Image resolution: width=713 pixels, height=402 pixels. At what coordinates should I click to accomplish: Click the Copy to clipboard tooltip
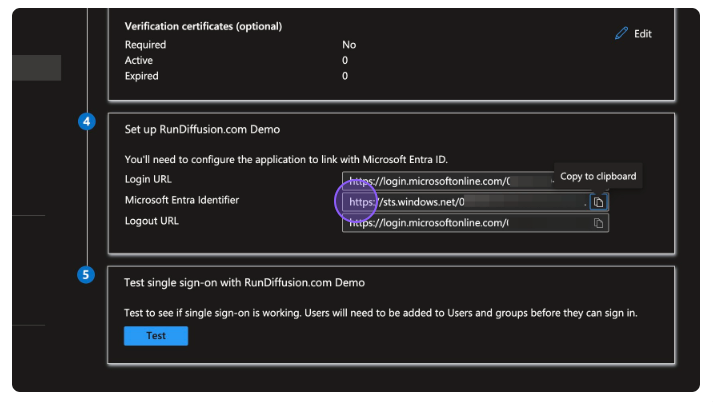tap(598, 176)
